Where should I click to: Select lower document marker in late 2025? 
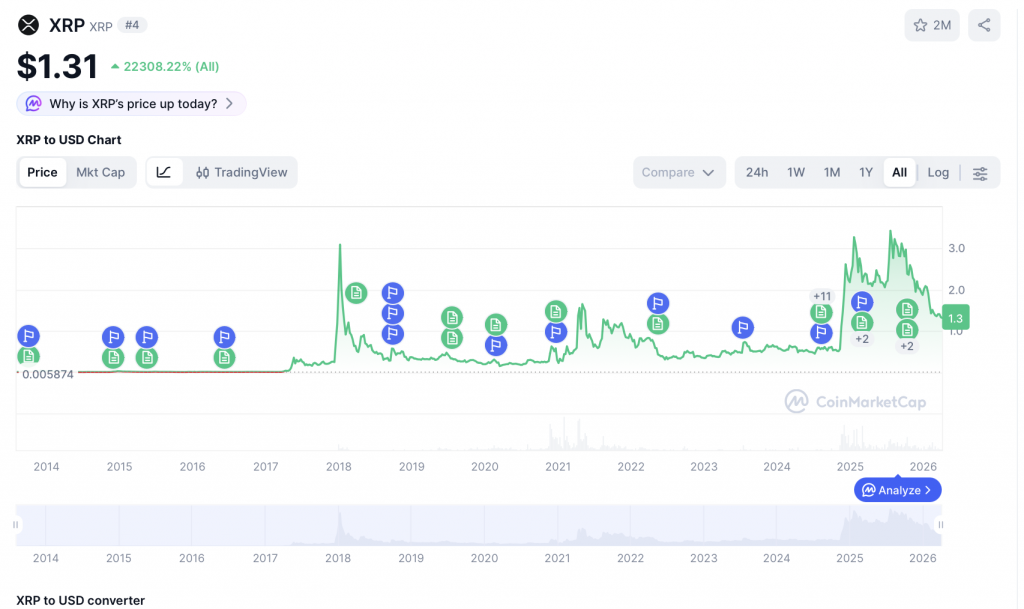(907, 330)
